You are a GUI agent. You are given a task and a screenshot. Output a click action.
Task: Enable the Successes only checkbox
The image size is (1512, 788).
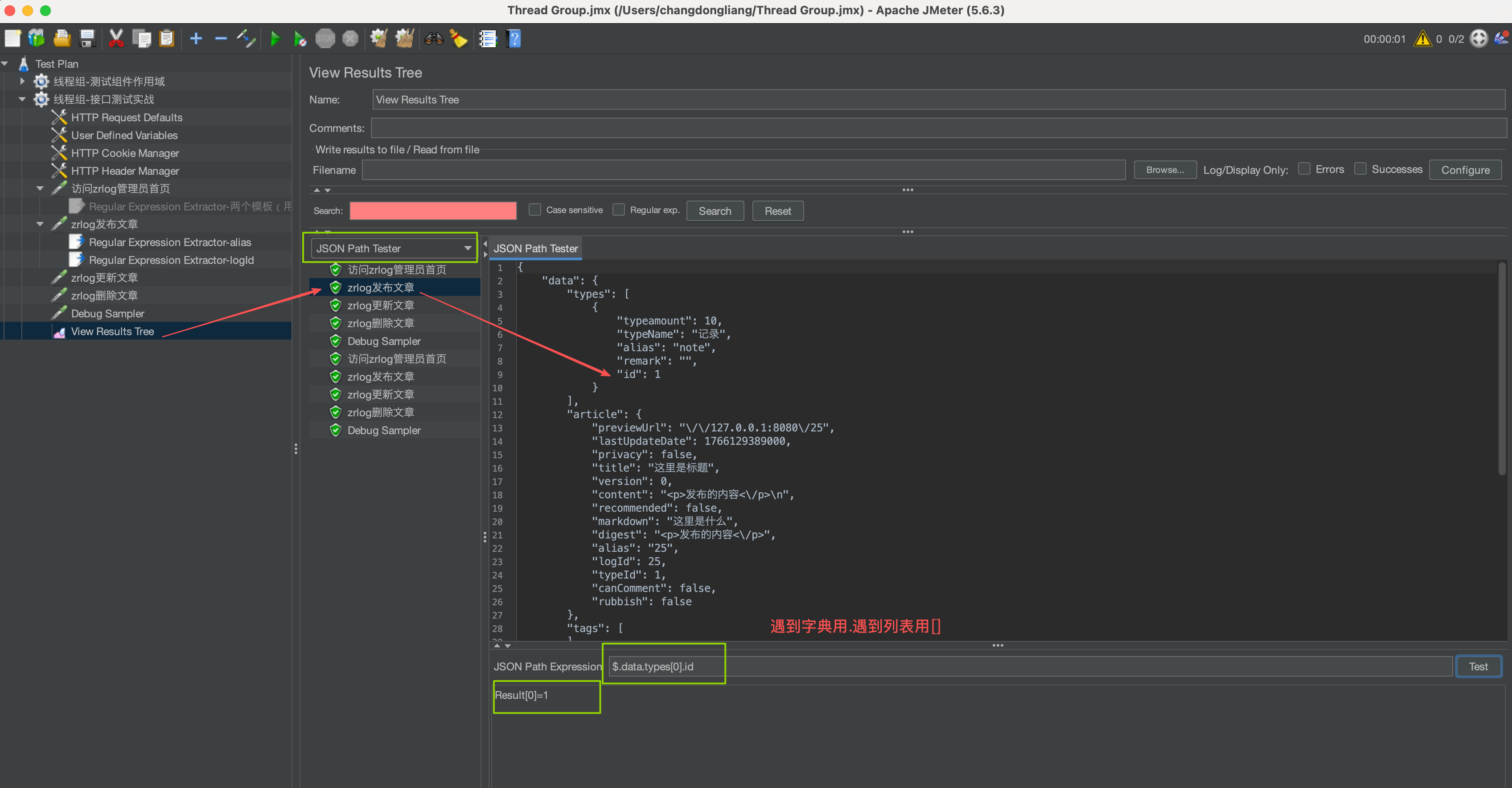click(1360, 169)
